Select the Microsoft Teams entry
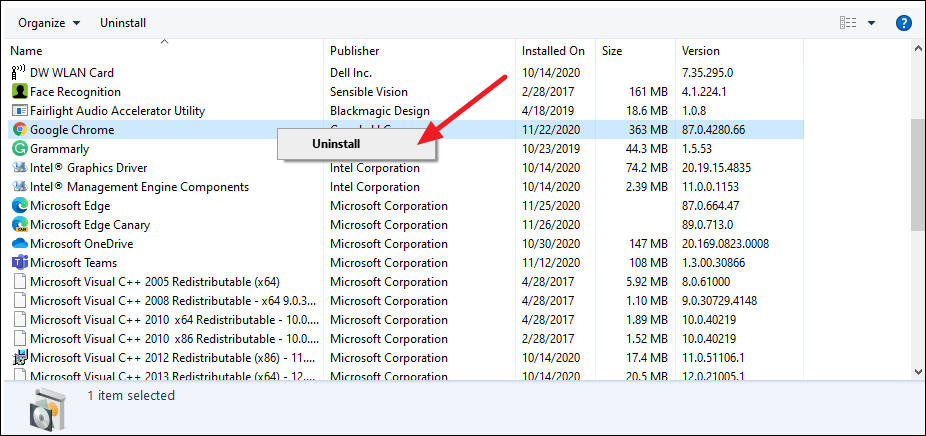Screen dimensions: 926x436 tap(405, 262)
